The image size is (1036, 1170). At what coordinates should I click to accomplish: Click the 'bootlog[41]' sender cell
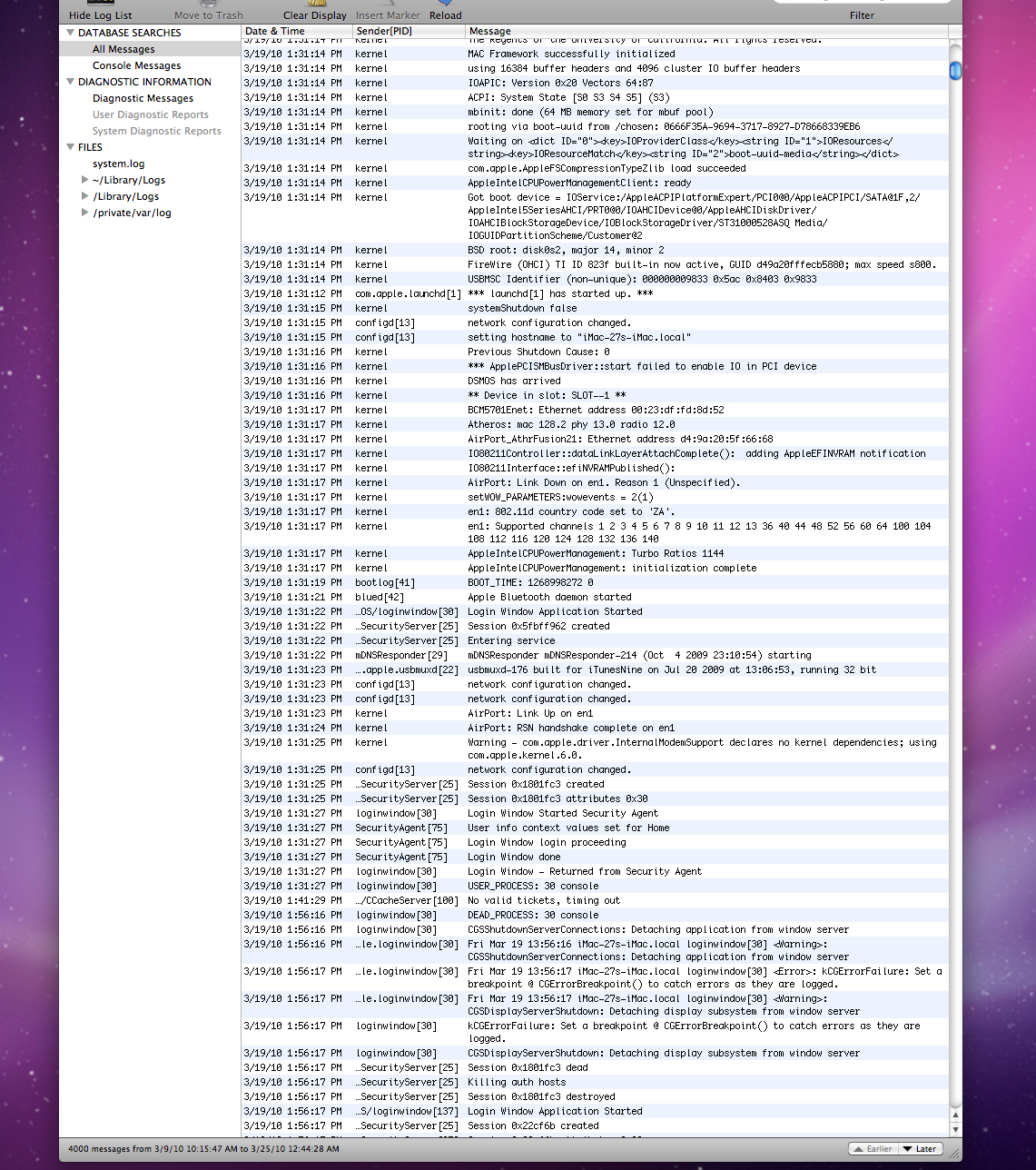[x=385, y=582]
